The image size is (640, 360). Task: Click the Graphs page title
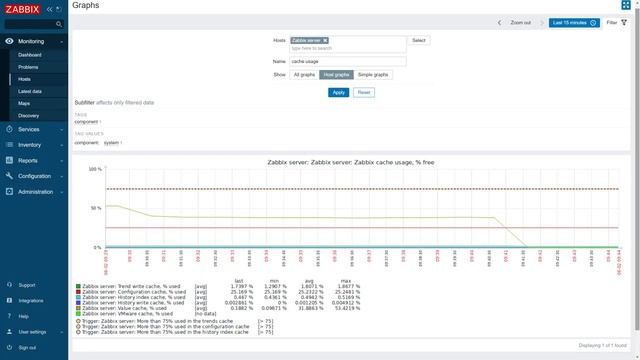click(86, 5)
